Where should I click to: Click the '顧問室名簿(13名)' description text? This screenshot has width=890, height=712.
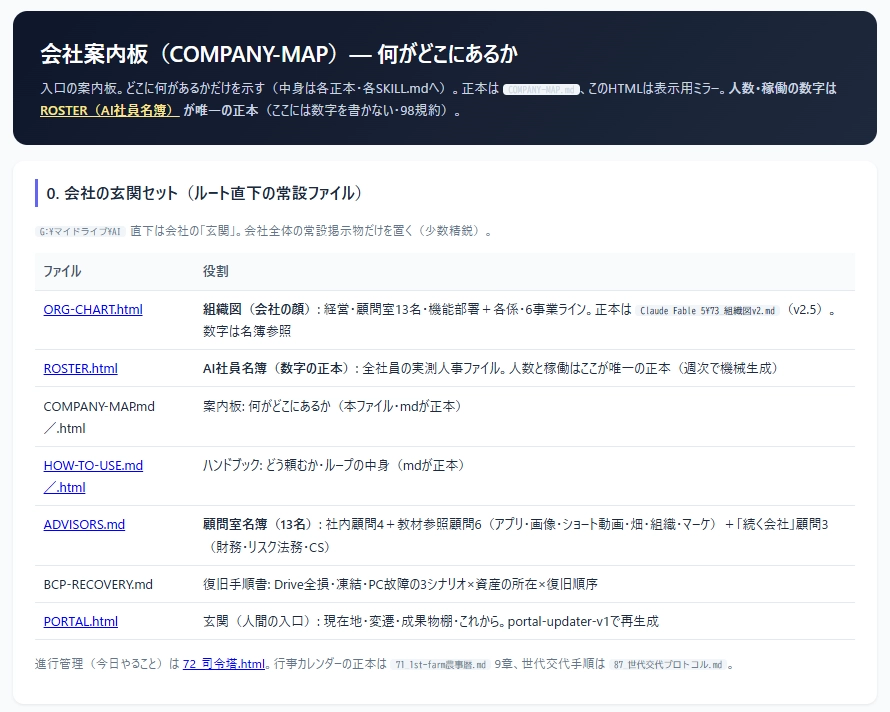tap(258, 524)
